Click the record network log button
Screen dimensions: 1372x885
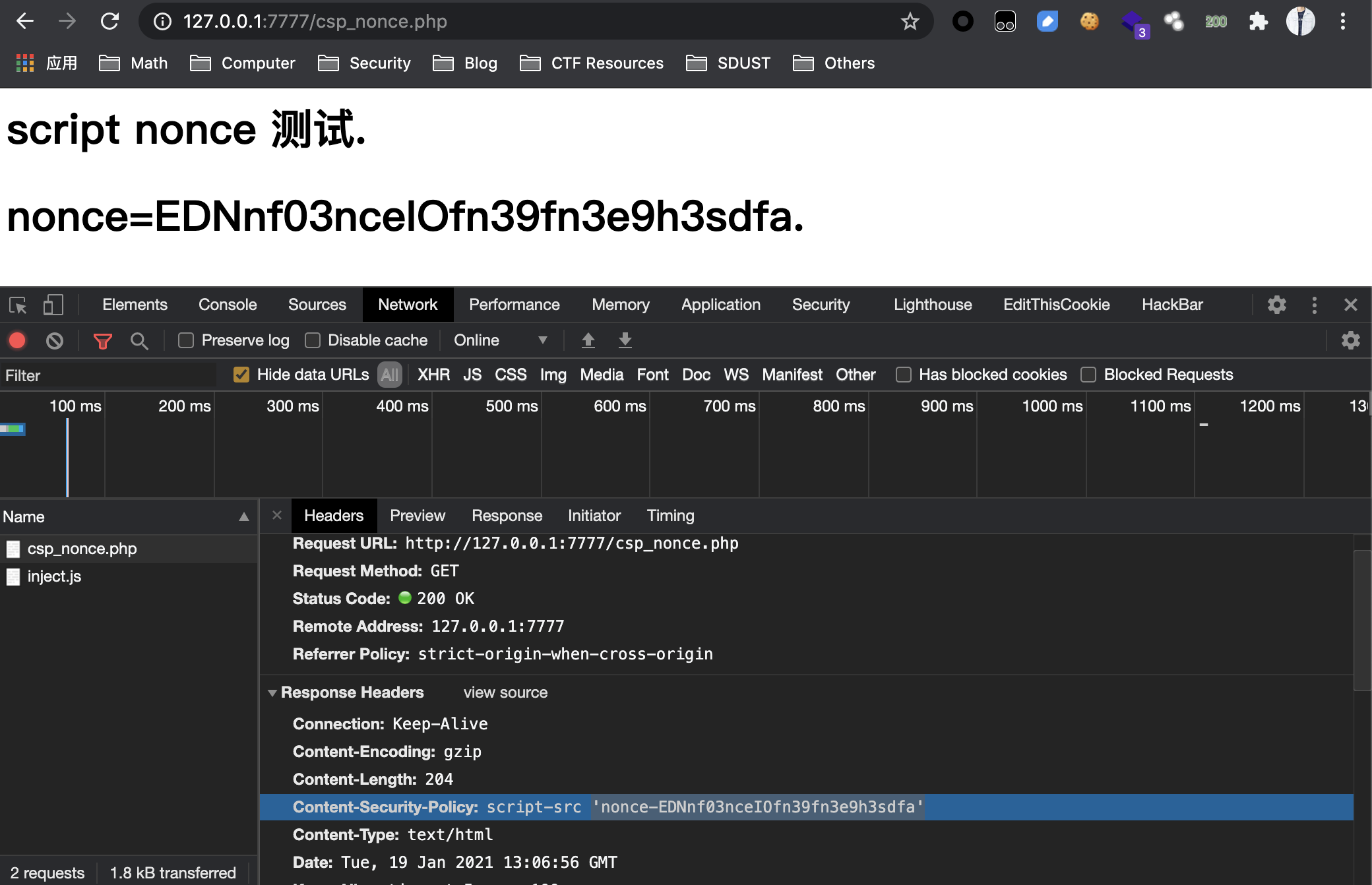(17, 340)
